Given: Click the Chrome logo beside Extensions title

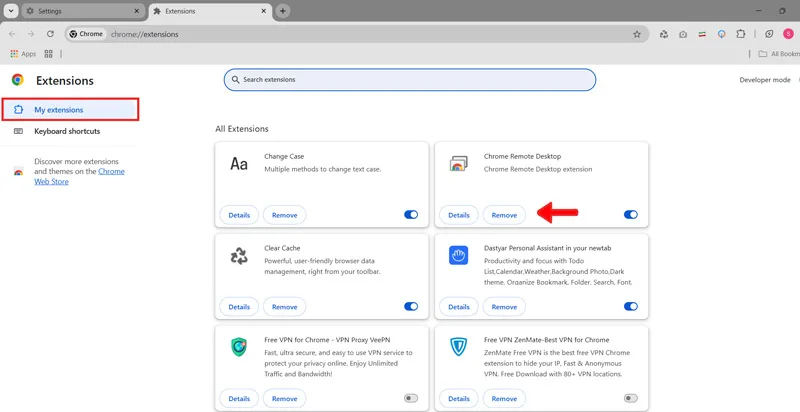Looking at the screenshot, I should (x=18, y=80).
